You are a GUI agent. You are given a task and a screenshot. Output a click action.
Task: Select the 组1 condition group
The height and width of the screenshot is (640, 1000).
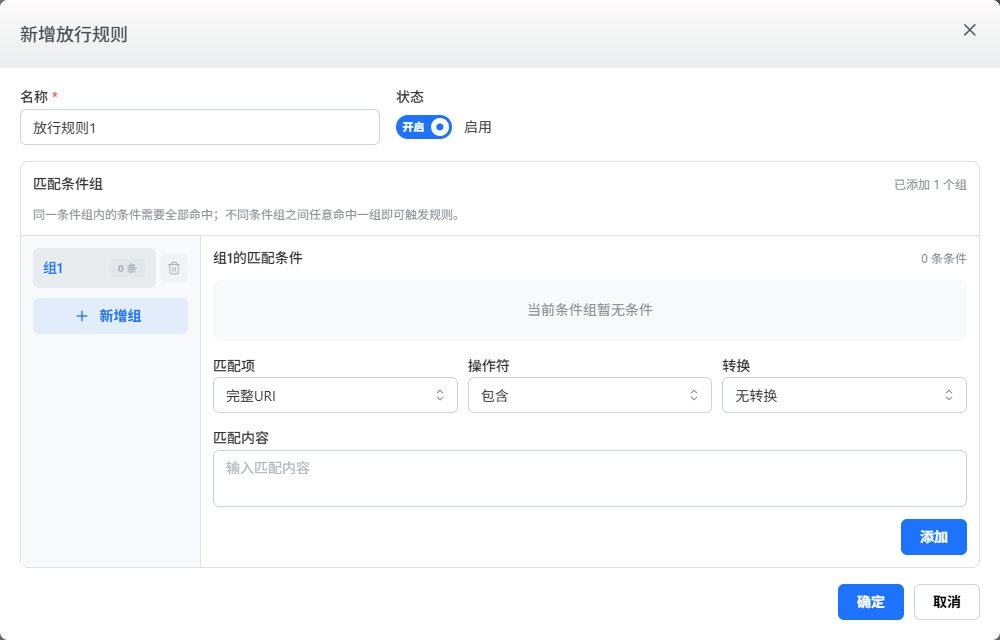point(94,268)
